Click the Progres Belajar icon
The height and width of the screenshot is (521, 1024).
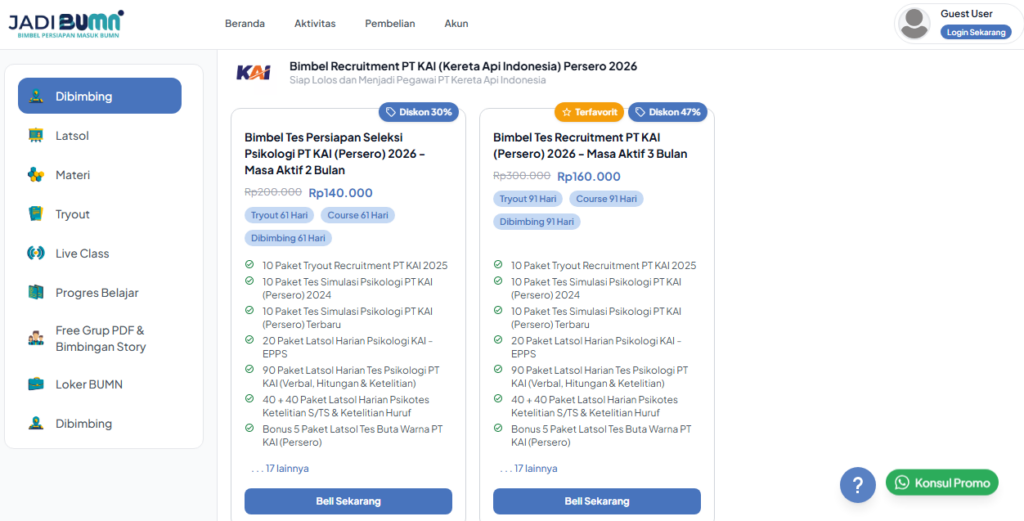coord(36,292)
